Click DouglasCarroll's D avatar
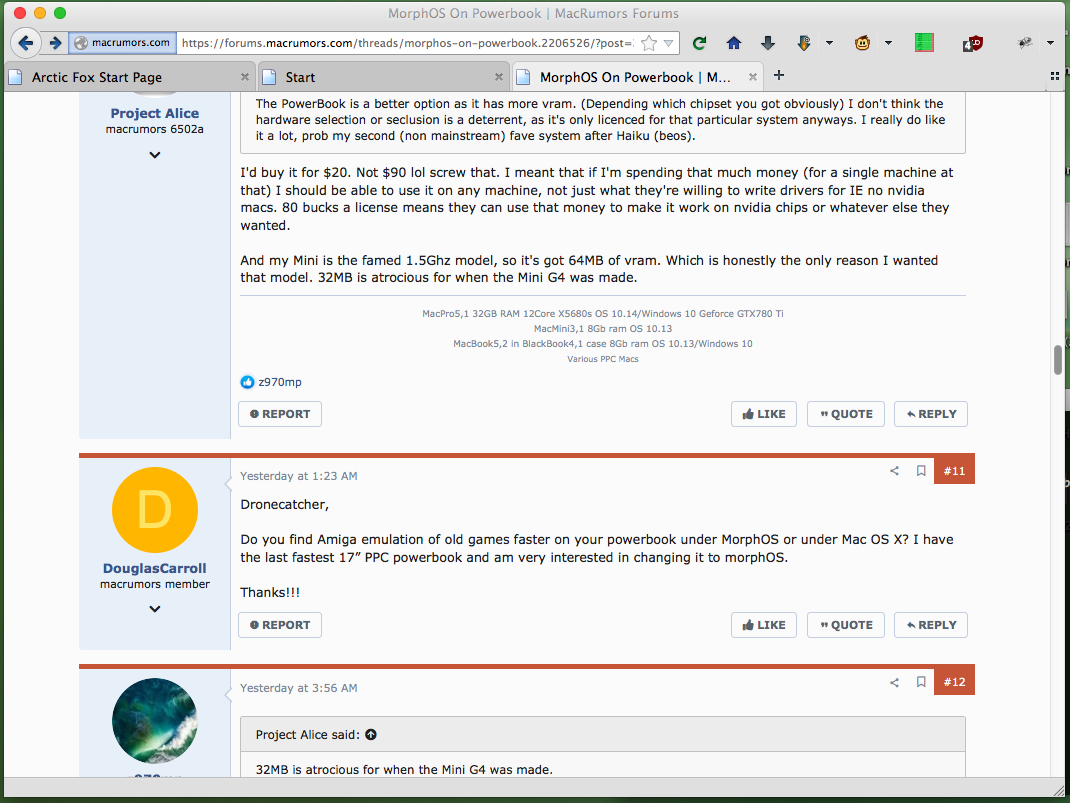 (155, 510)
